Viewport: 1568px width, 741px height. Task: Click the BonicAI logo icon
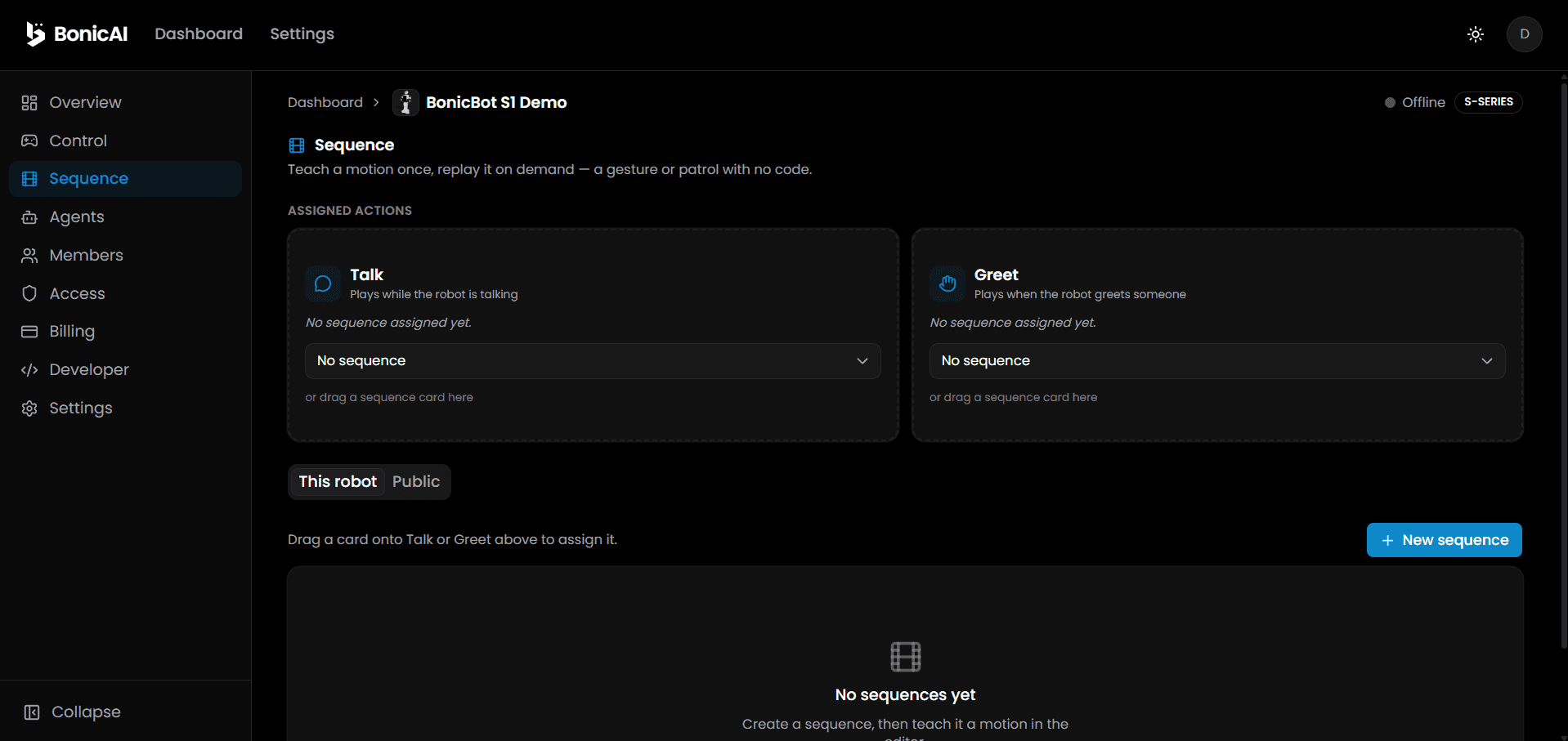pyautogui.click(x=35, y=33)
